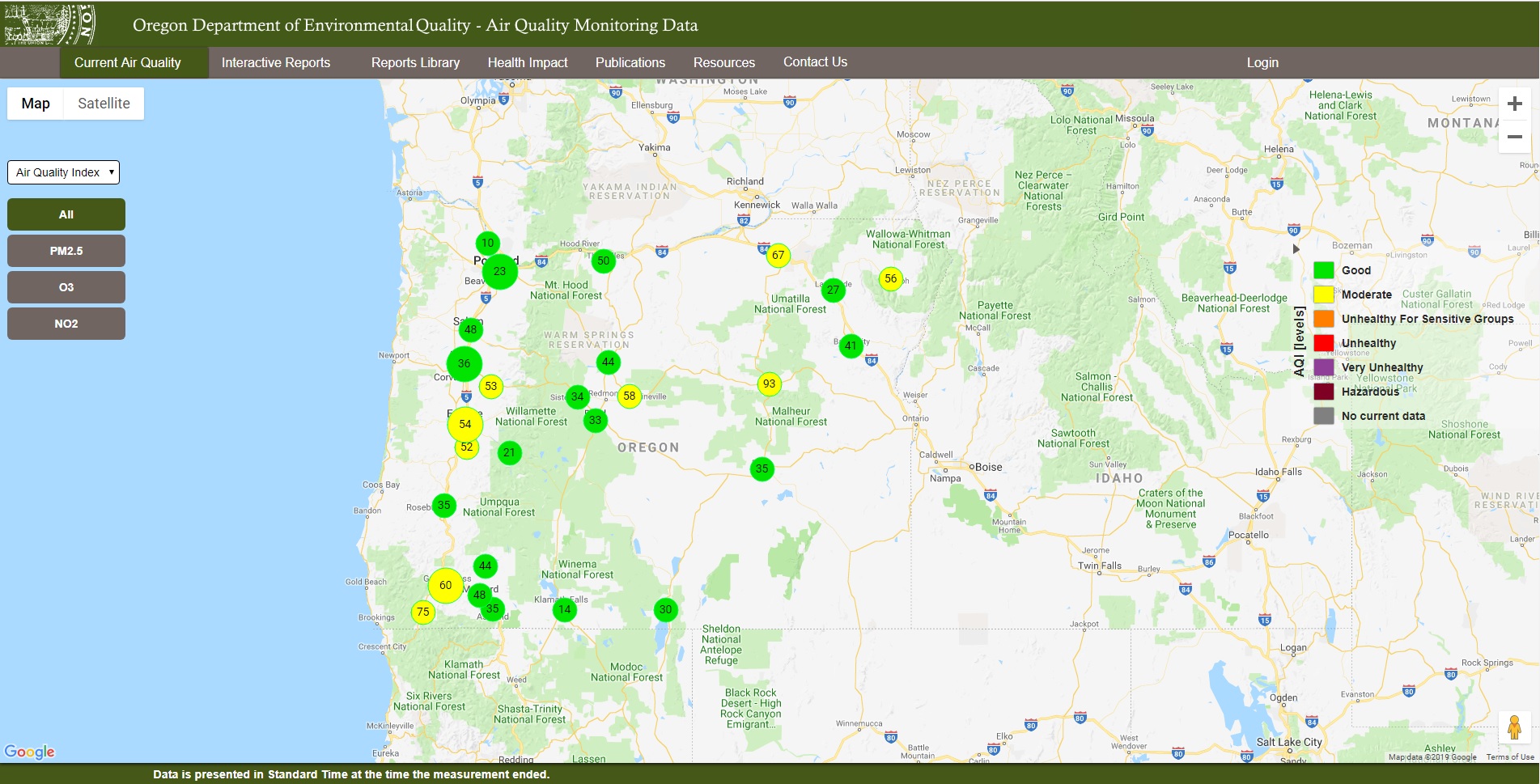The height and width of the screenshot is (784, 1540).
Task: Click the Oregon state seal logo
Action: click(x=49, y=24)
